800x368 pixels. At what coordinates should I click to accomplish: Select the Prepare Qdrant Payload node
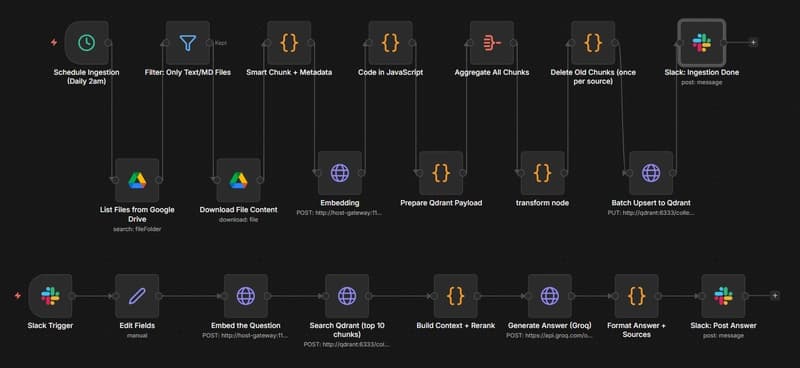tap(441, 173)
